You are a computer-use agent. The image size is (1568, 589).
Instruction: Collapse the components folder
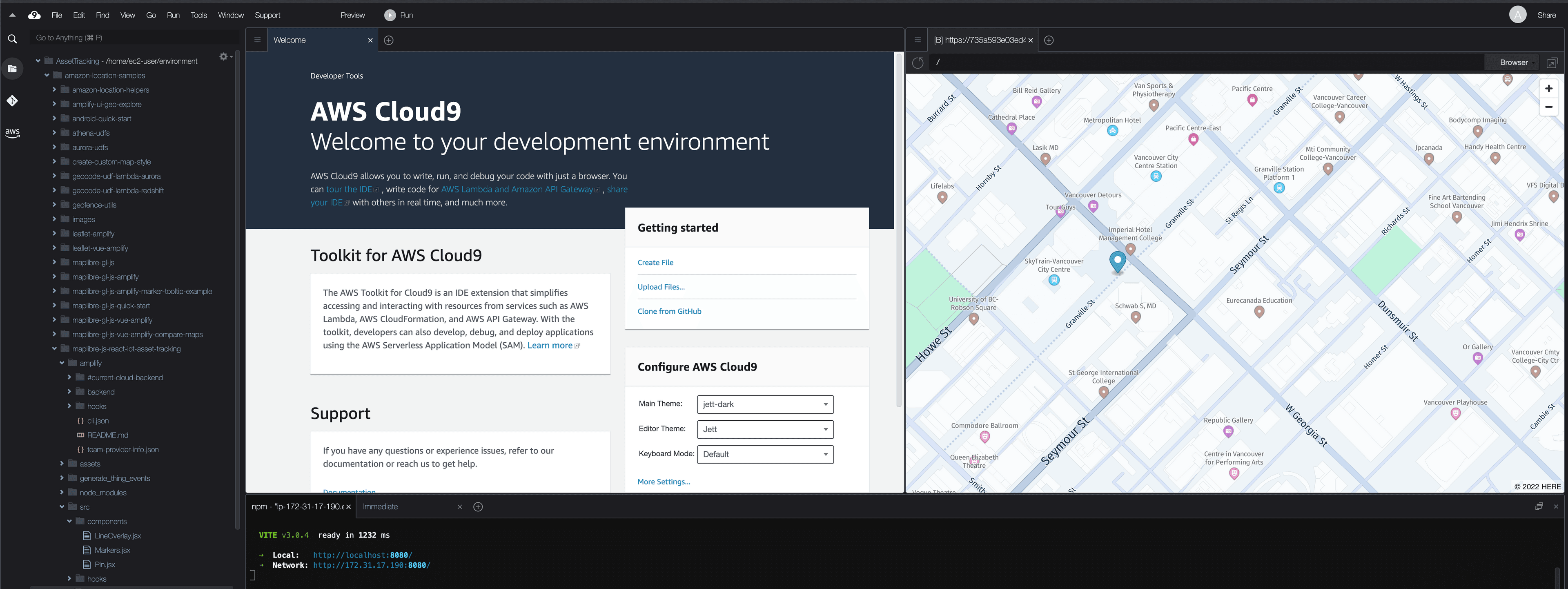point(69,521)
